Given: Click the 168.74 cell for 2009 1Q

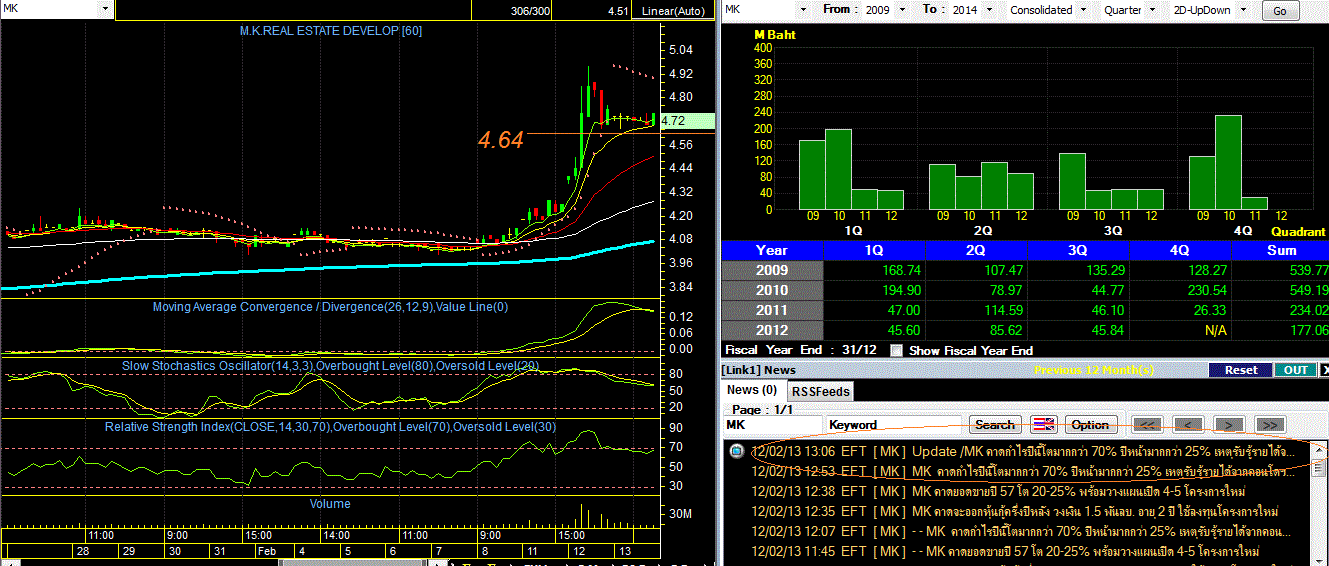Looking at the screenshot, I should tap(873, 270).
